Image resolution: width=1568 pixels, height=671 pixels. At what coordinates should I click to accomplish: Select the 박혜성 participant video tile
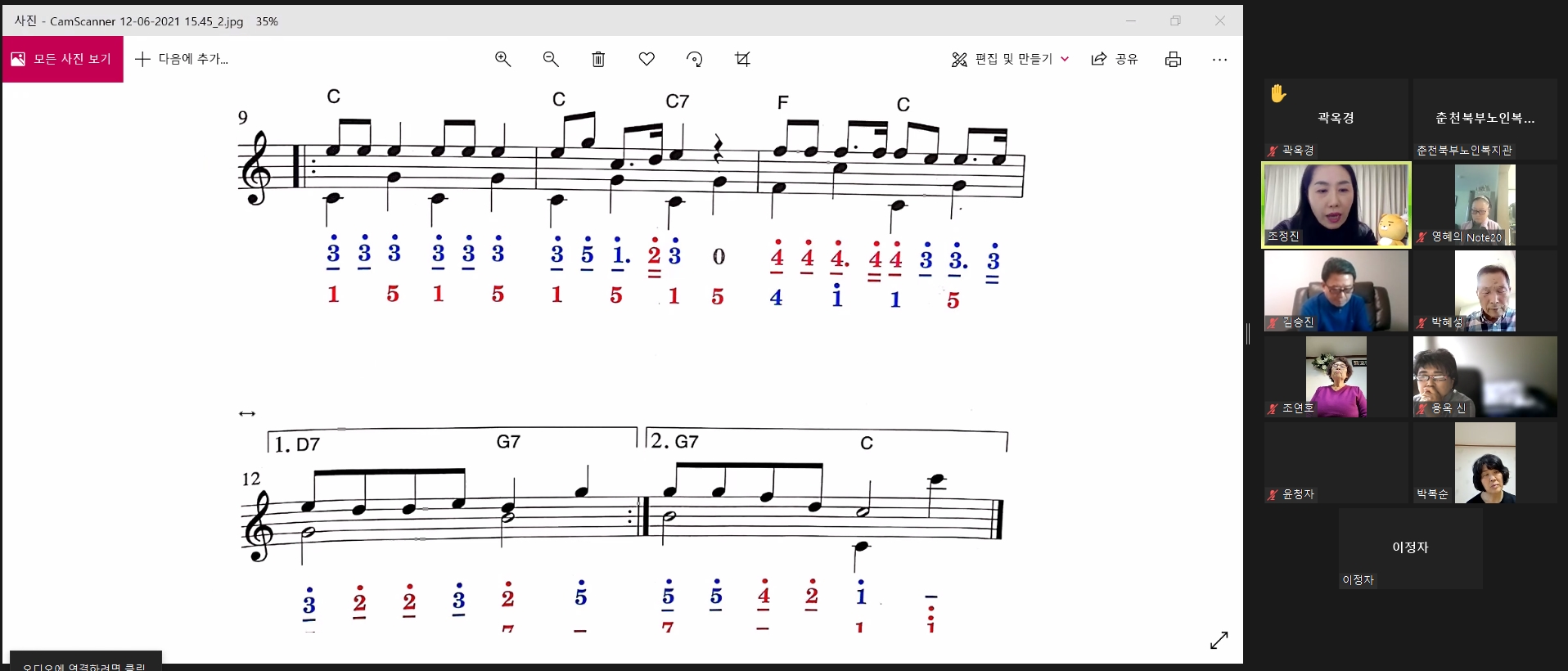coord(1485,290)
